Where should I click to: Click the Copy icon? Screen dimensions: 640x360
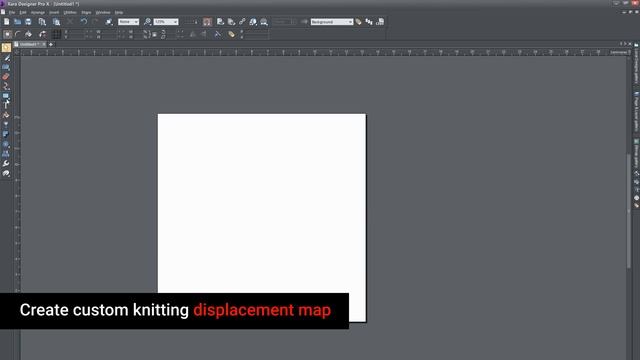42,22
